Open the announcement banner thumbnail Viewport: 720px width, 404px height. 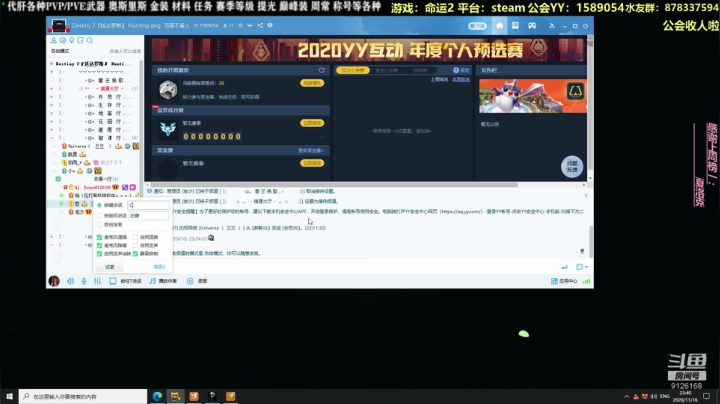(533, 96)
